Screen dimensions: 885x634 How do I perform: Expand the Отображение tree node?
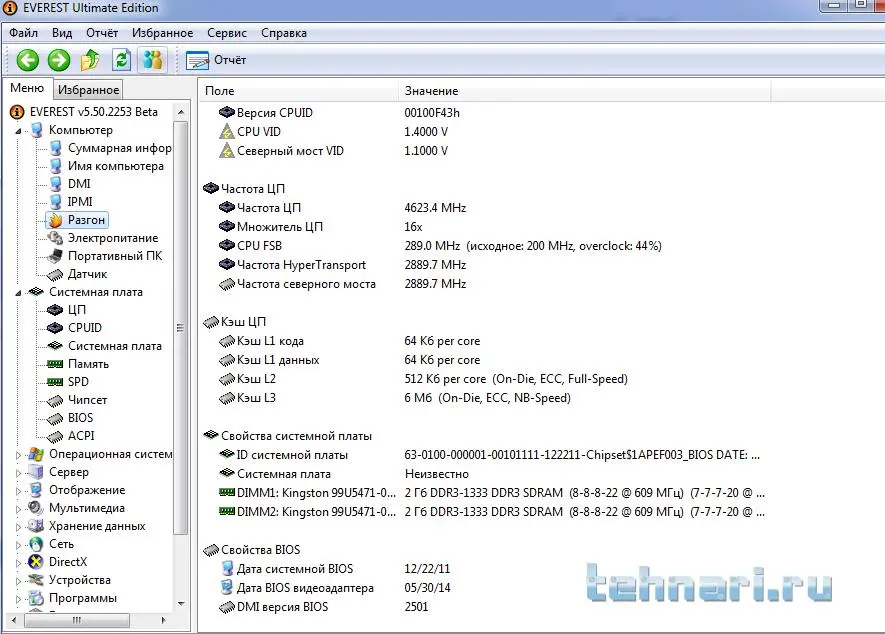coord(18,491)
